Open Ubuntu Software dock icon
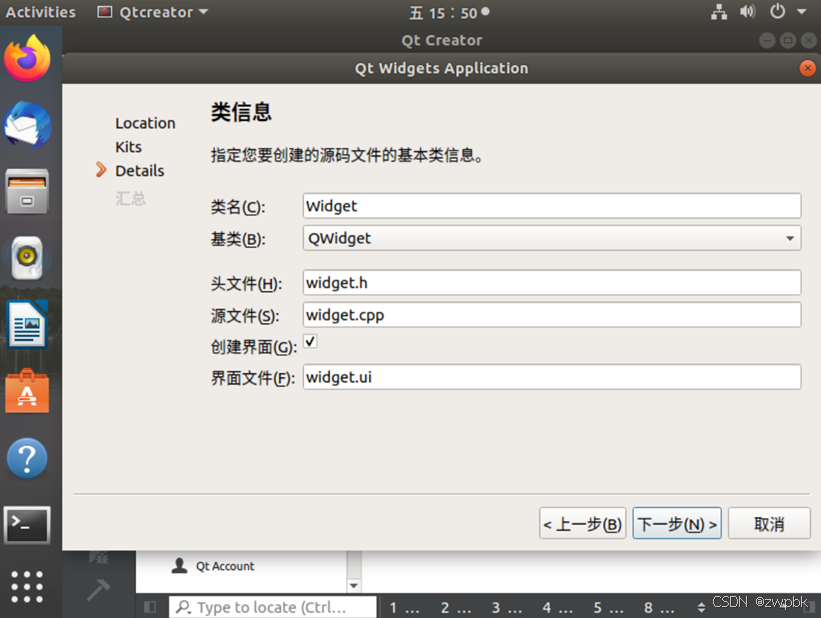 (27, 391)
